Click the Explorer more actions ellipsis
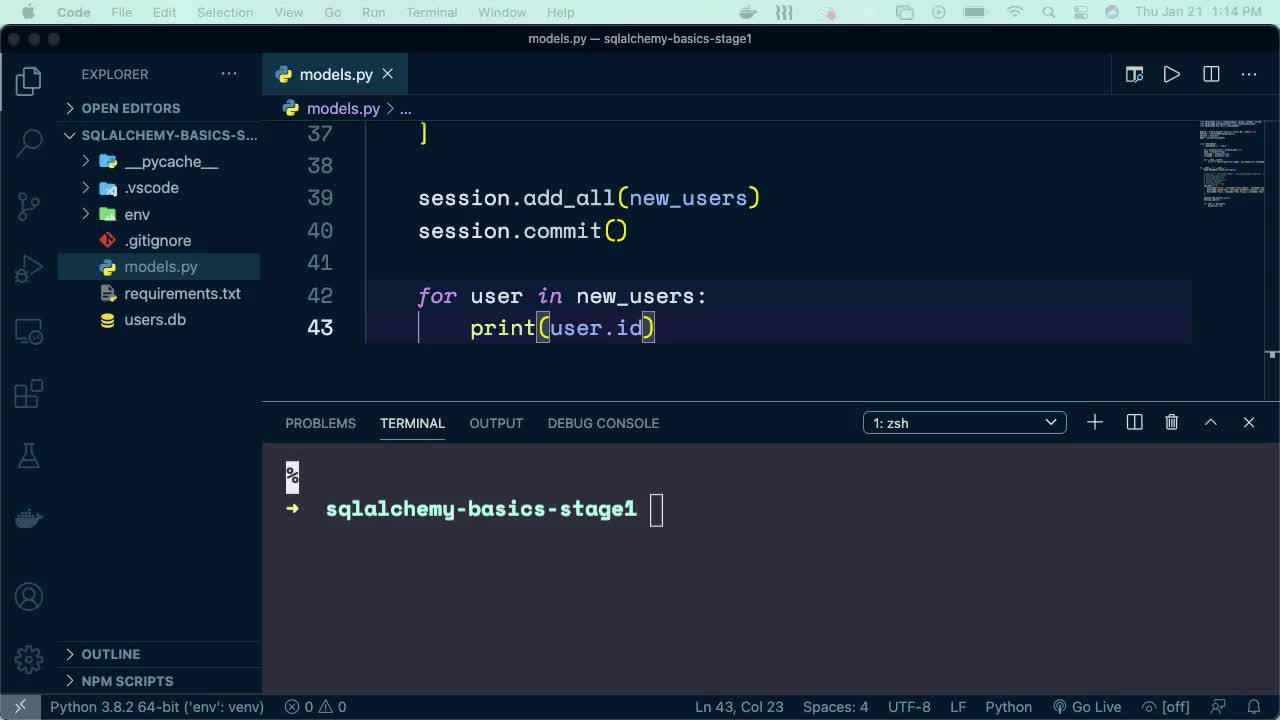 point(229,74)
